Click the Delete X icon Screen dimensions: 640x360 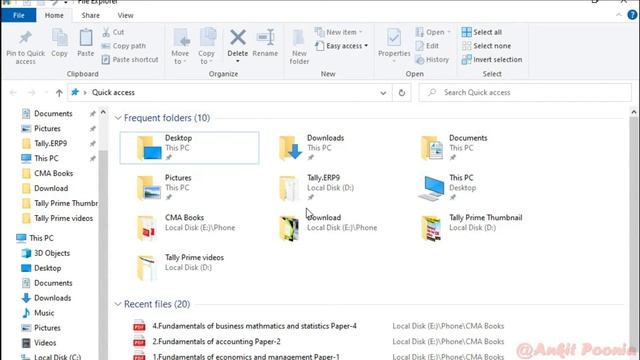coord(238,38)
